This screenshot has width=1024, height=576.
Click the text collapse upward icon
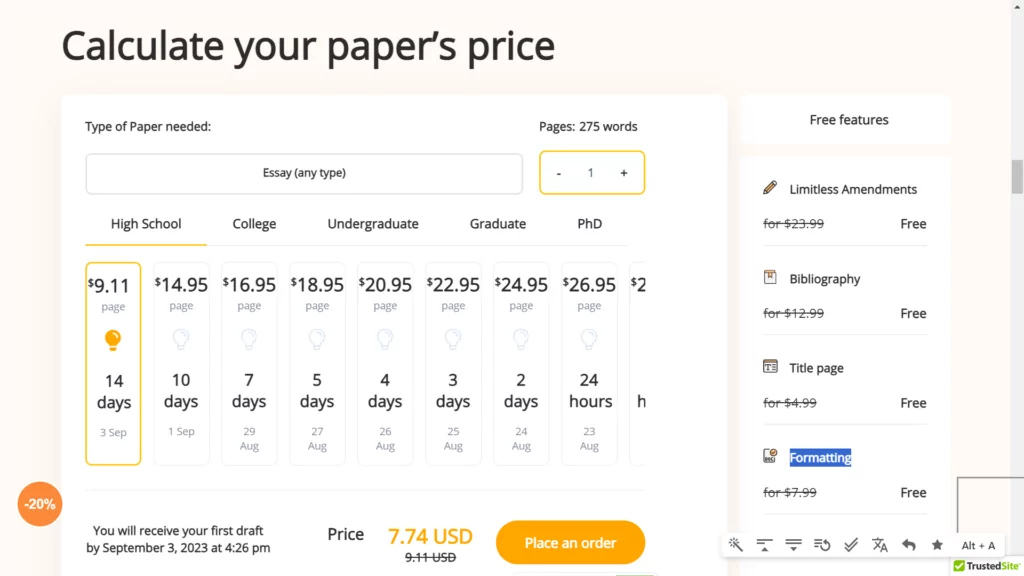(764, 545)
